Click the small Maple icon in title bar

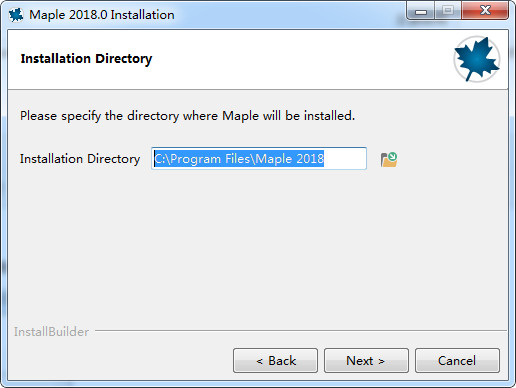[x=16, y=15]
